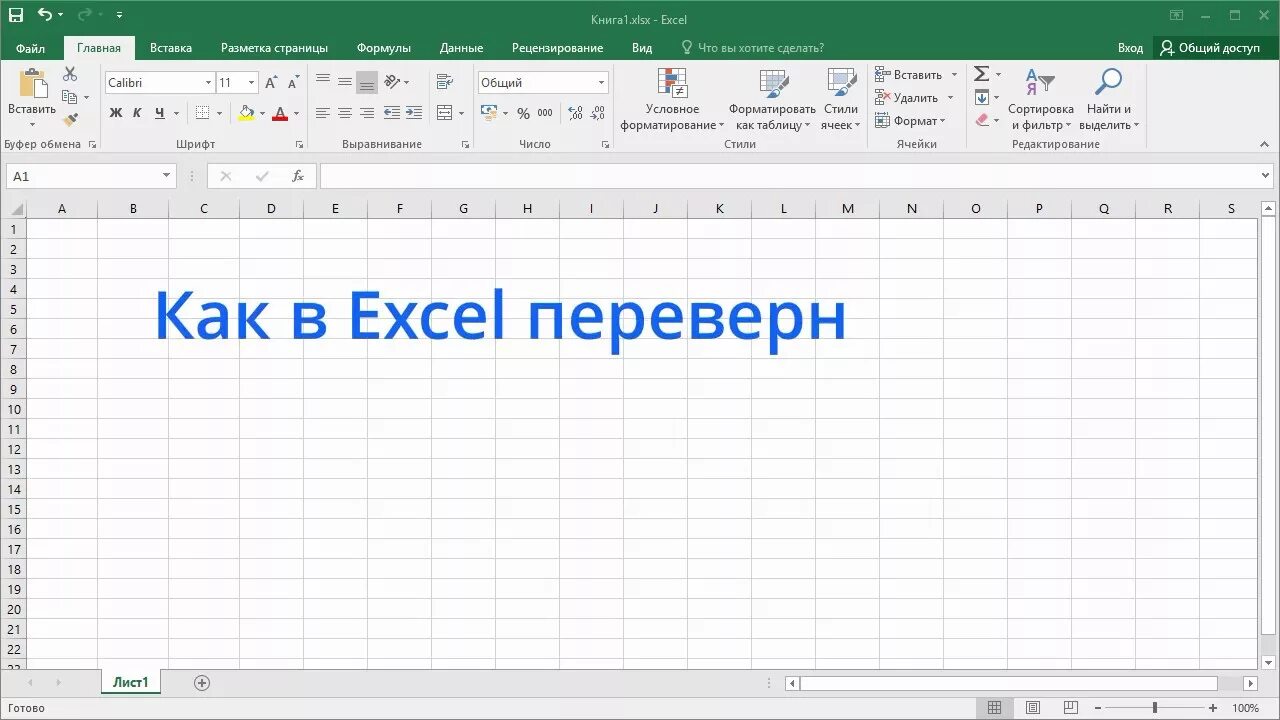The image size is (1280, 720).
Task: Click Общий доступ share button
Action: [1210, 48]
